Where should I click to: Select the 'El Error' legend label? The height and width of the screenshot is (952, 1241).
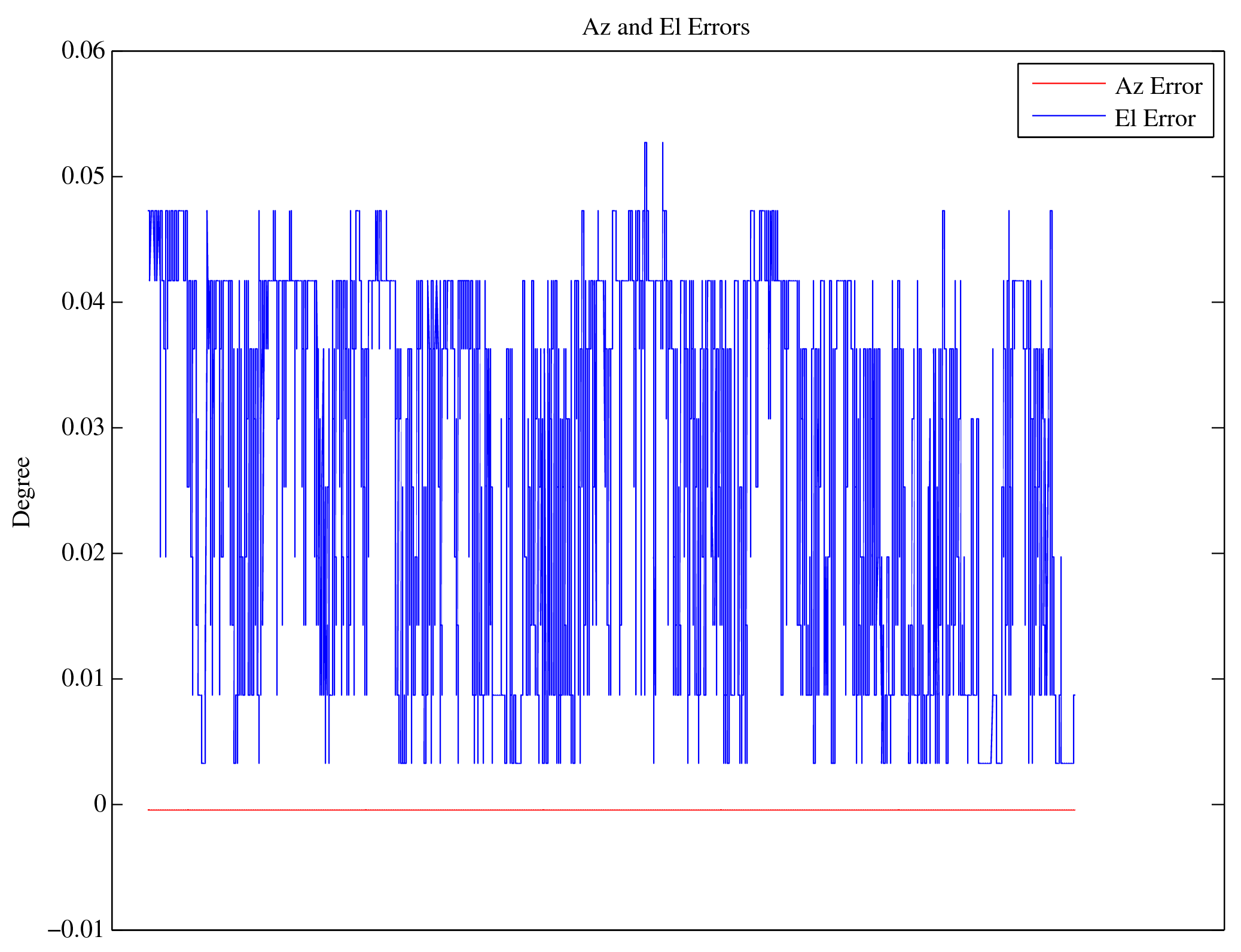coord(1154,119)
